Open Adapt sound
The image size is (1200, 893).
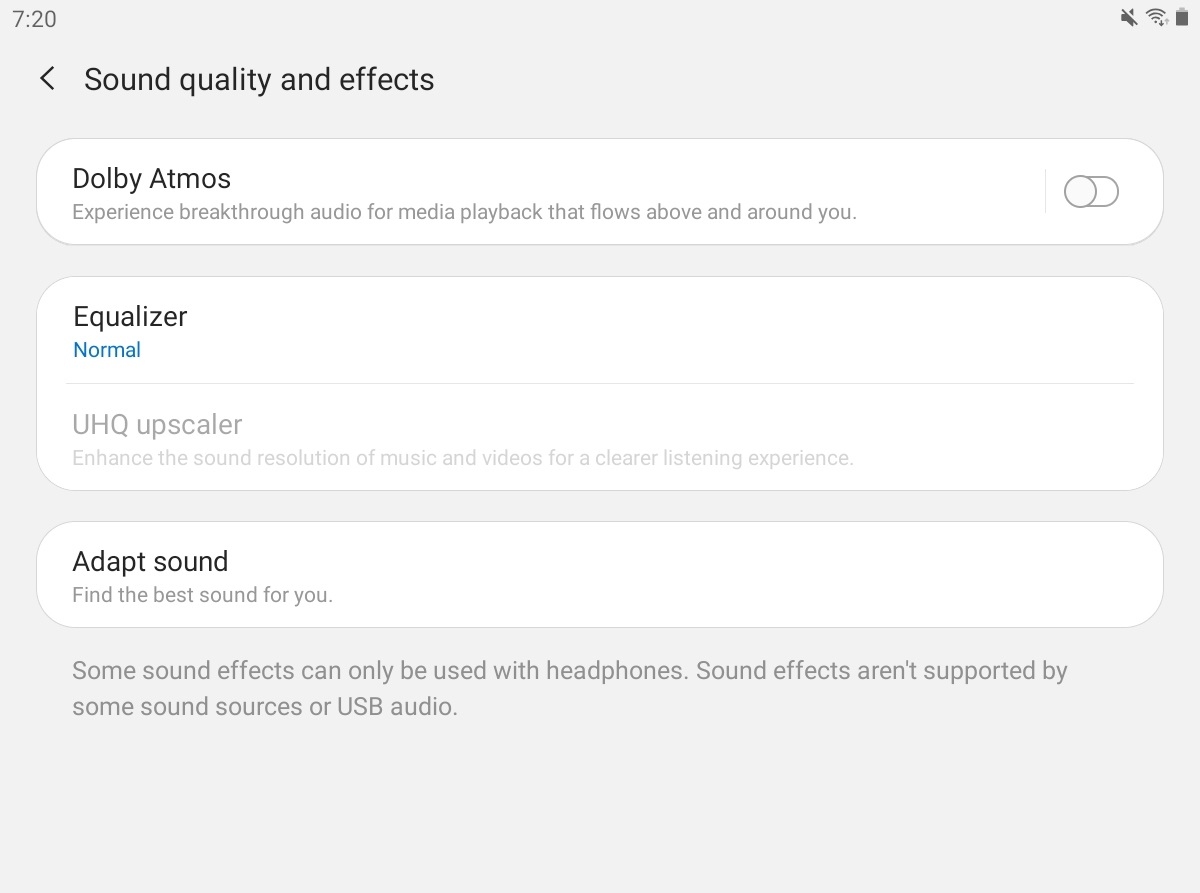pos(150,562)
